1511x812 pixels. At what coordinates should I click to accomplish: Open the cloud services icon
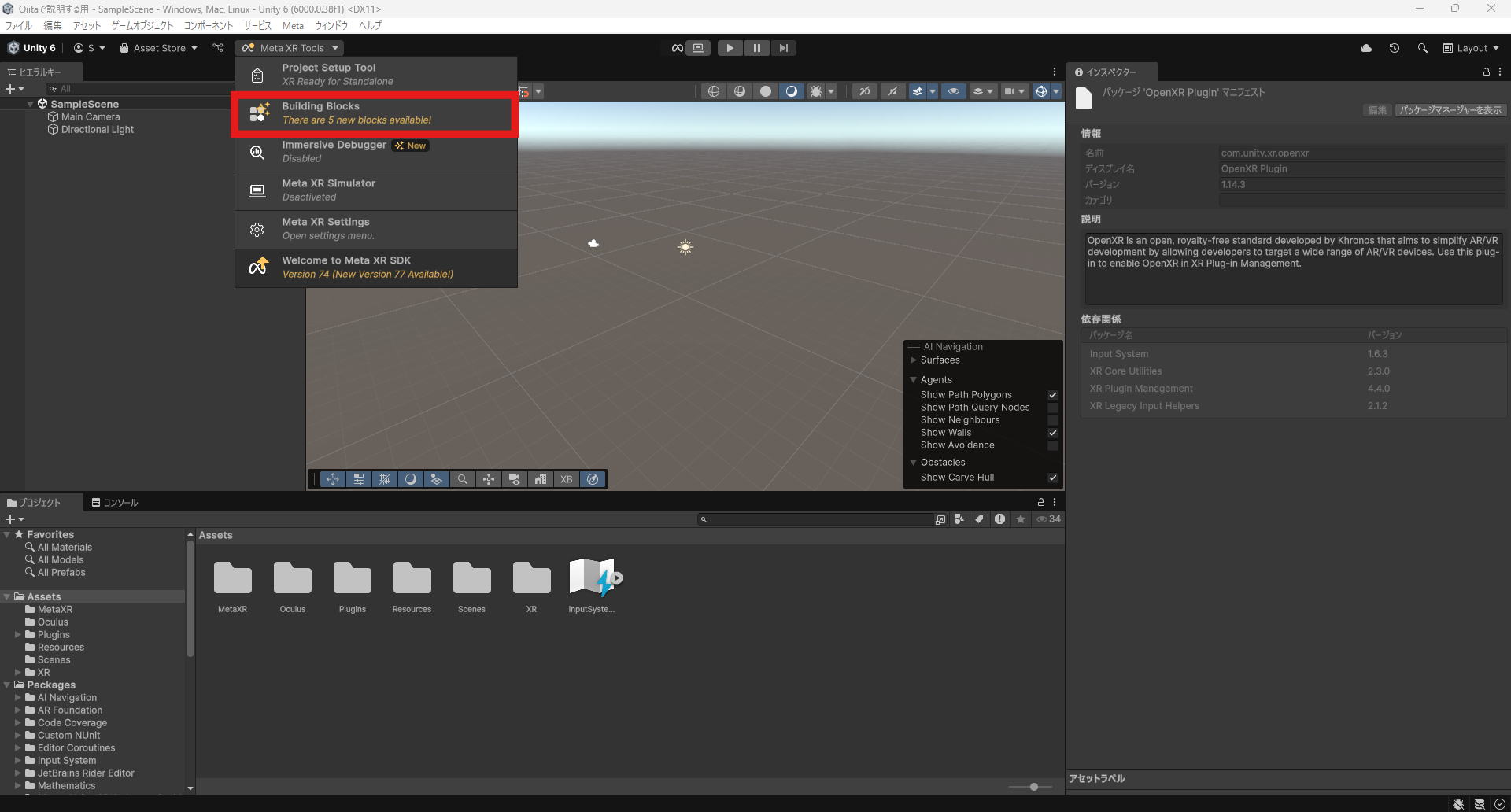coord(1366,48)
